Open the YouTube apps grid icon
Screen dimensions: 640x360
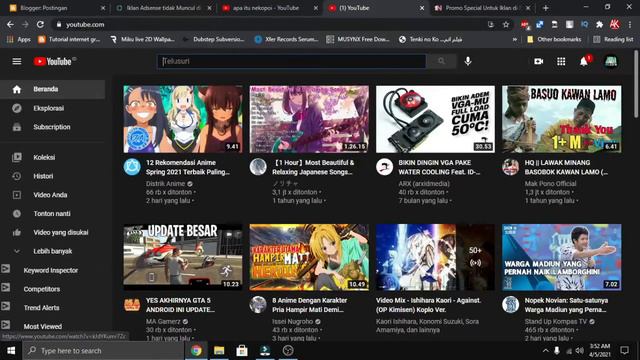(x=561, y=62)
